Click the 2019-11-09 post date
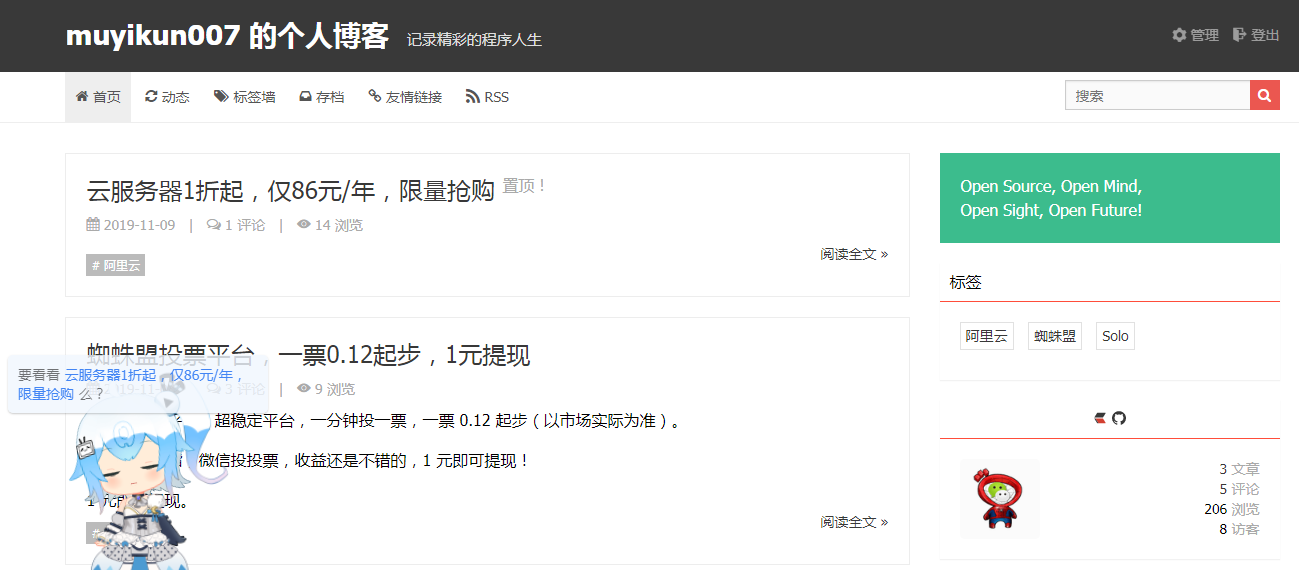This screenshot has height=570, width=1299. point(131,225)
